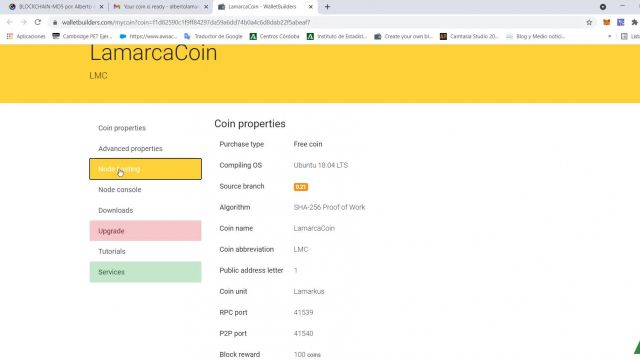This screenshot has width=640, height=360.
Task: Open the Camtasia Studio bookmark
Action: [x=469, y=36]
